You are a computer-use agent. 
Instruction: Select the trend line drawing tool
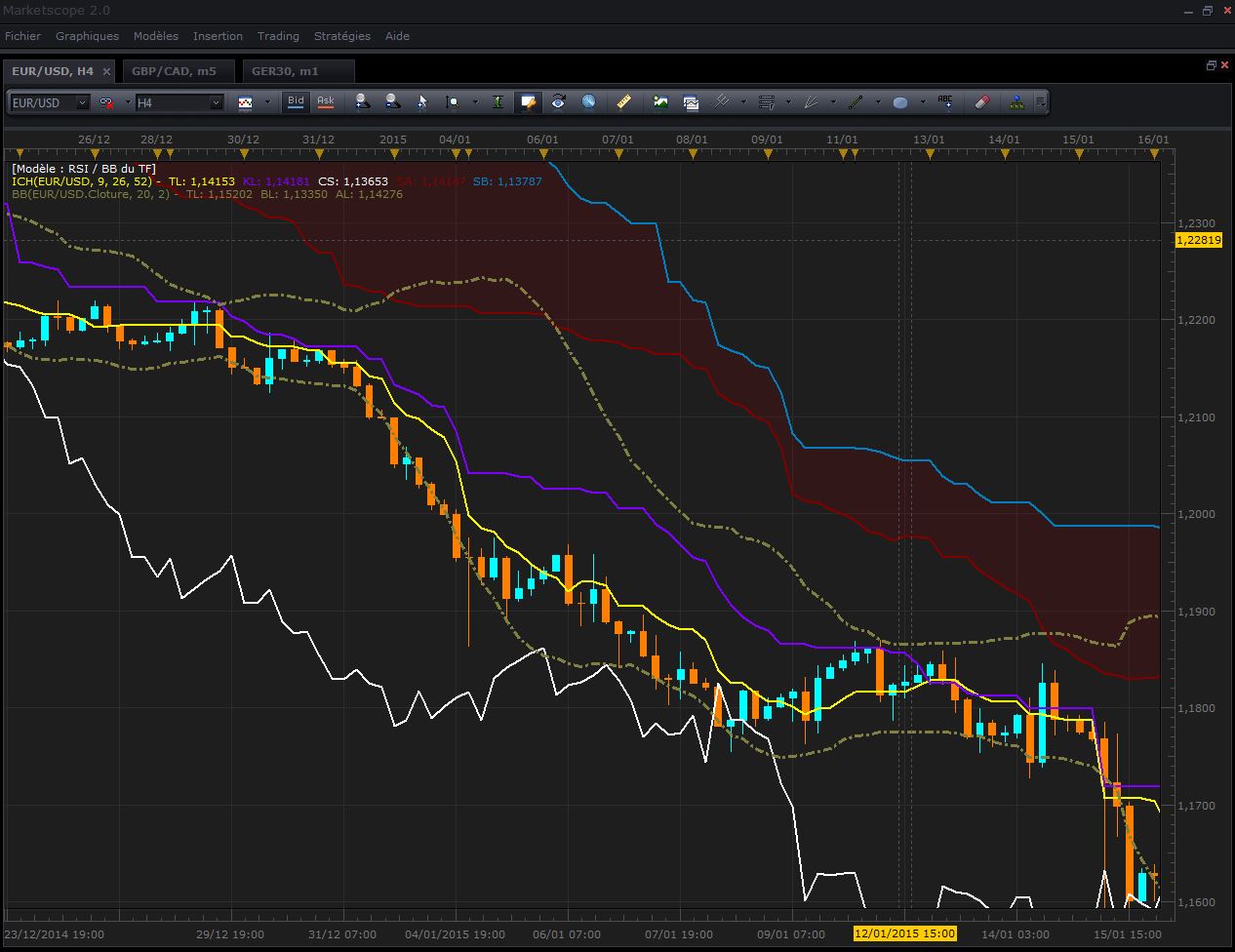857,101
